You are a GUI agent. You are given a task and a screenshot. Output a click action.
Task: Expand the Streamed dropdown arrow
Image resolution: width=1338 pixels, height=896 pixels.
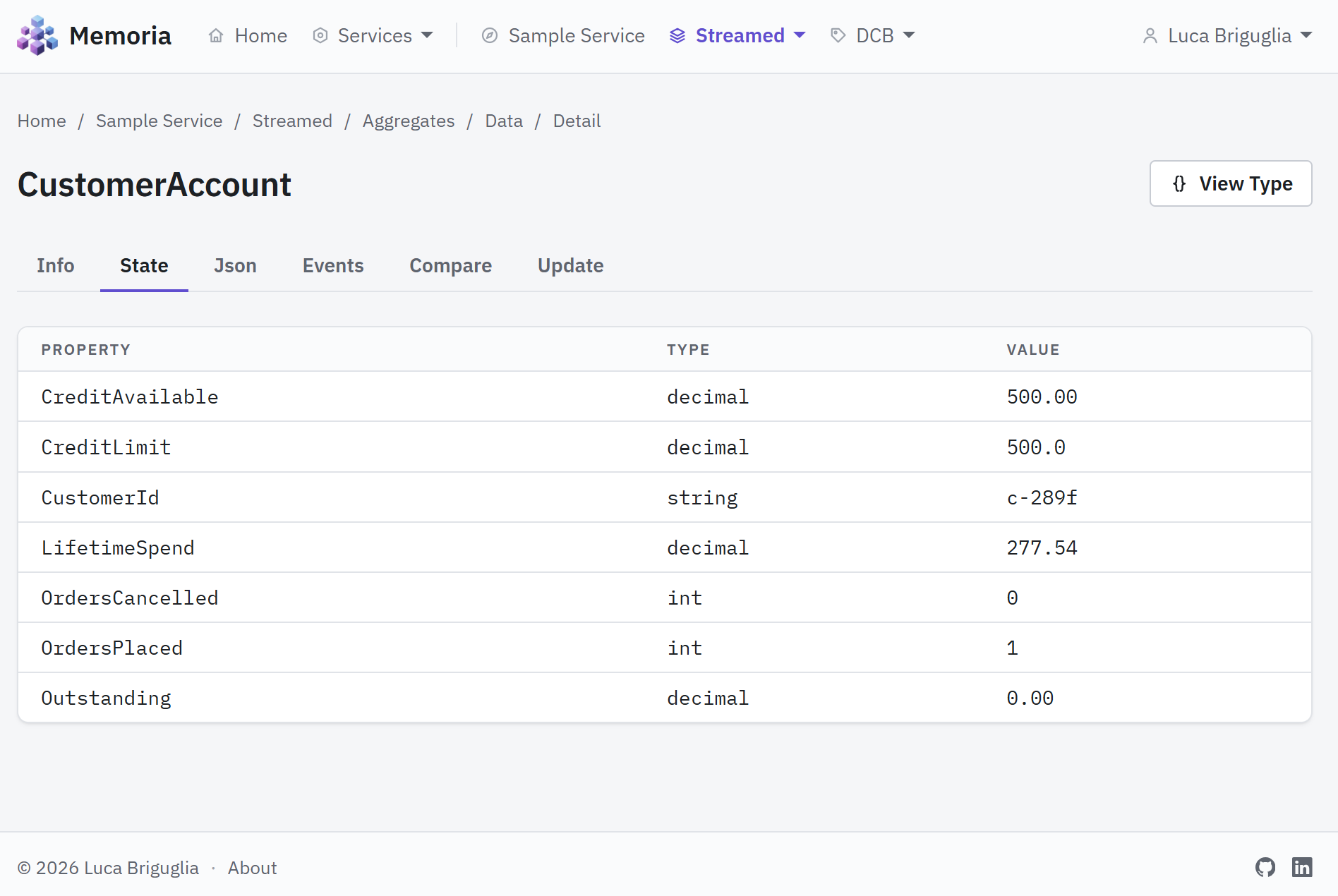tap(800, 35)
